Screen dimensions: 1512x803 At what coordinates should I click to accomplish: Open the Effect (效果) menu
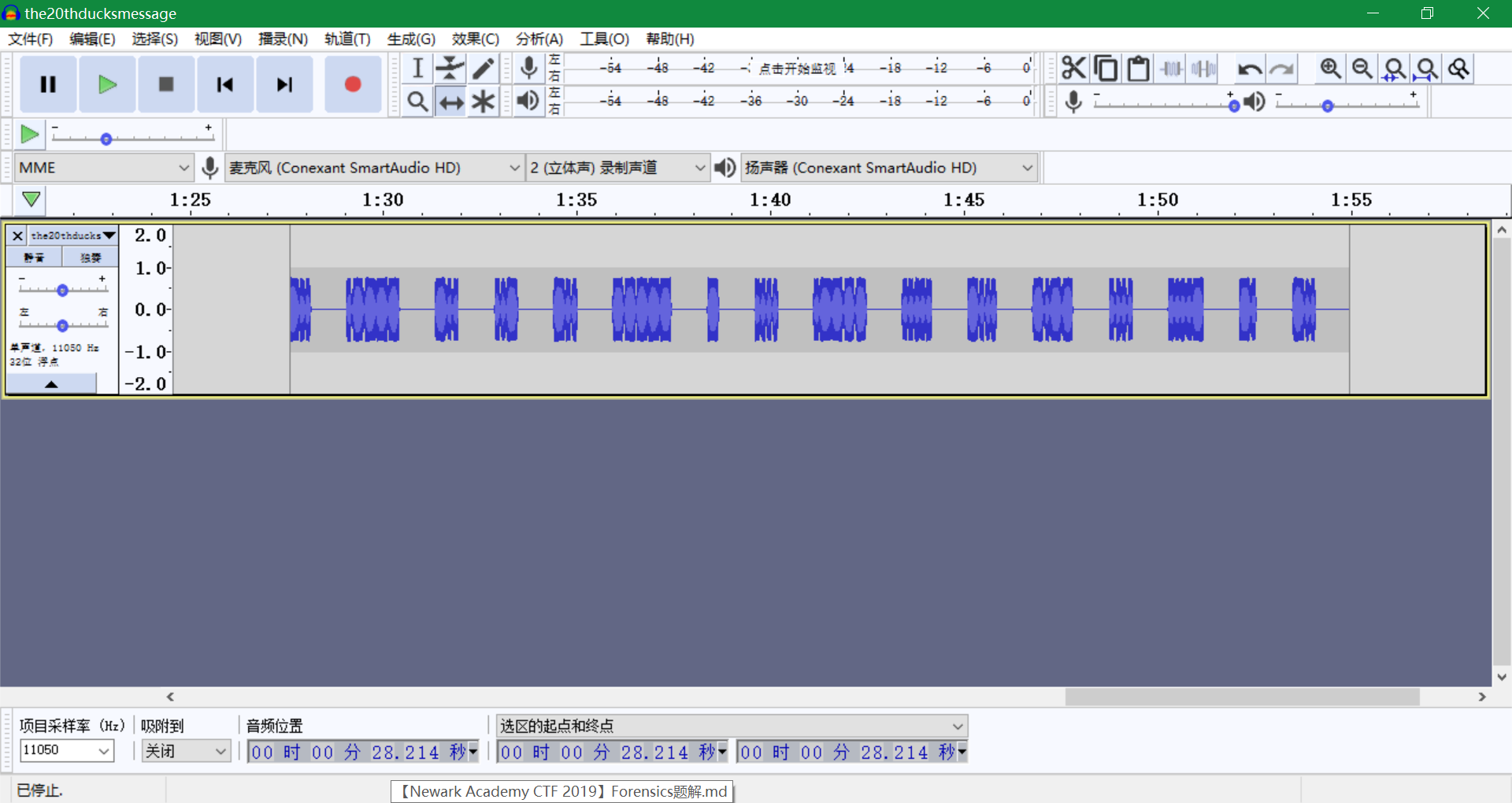click(476, 39)
